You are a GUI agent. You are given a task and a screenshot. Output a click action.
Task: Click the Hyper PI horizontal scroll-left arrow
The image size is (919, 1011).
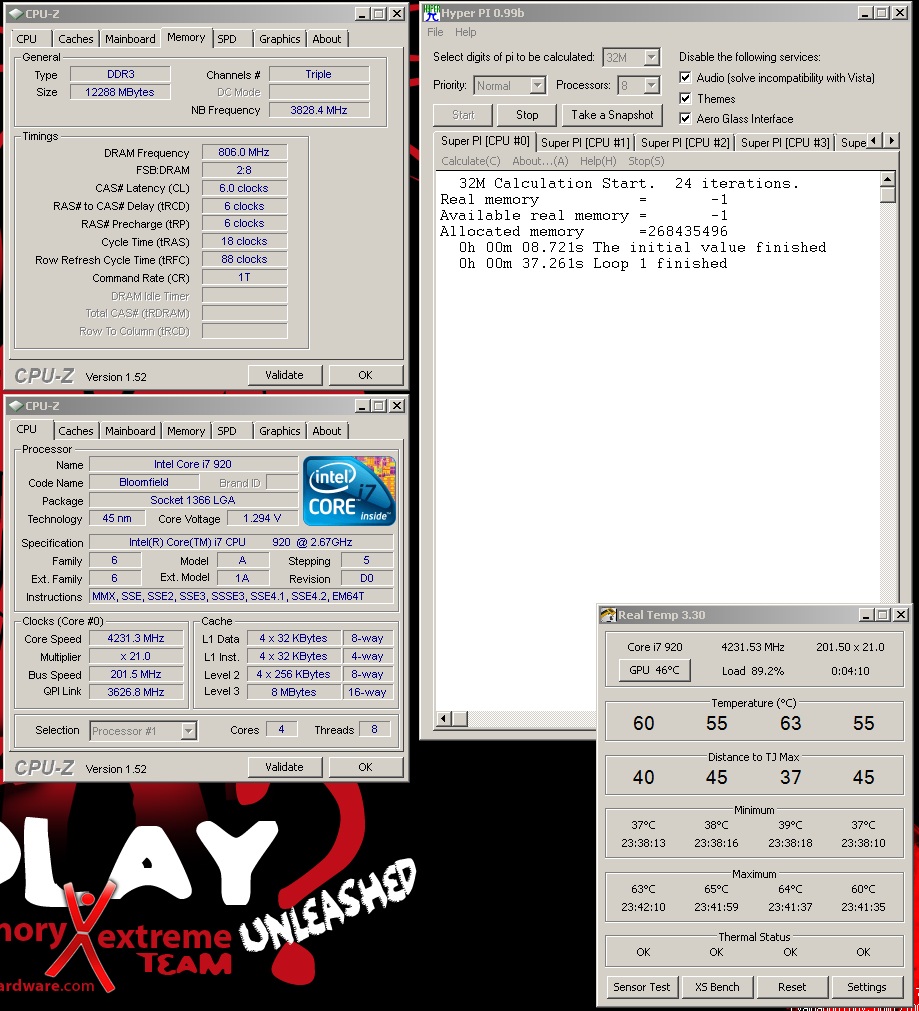[444, 718]
